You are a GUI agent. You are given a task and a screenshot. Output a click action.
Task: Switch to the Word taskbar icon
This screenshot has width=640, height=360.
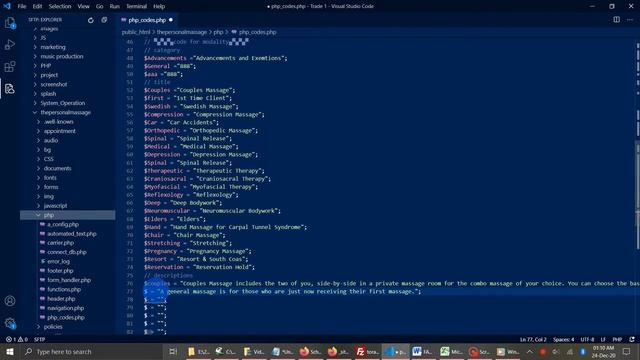click(423, 351)
